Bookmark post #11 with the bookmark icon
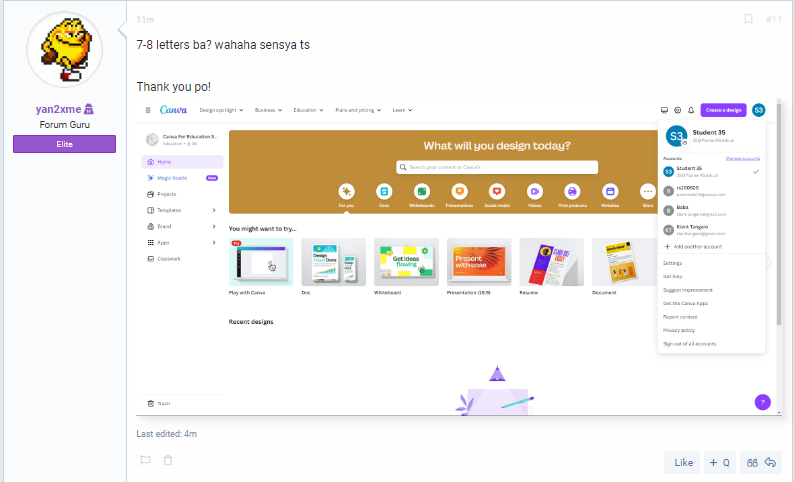 click(x=748, y=19)
